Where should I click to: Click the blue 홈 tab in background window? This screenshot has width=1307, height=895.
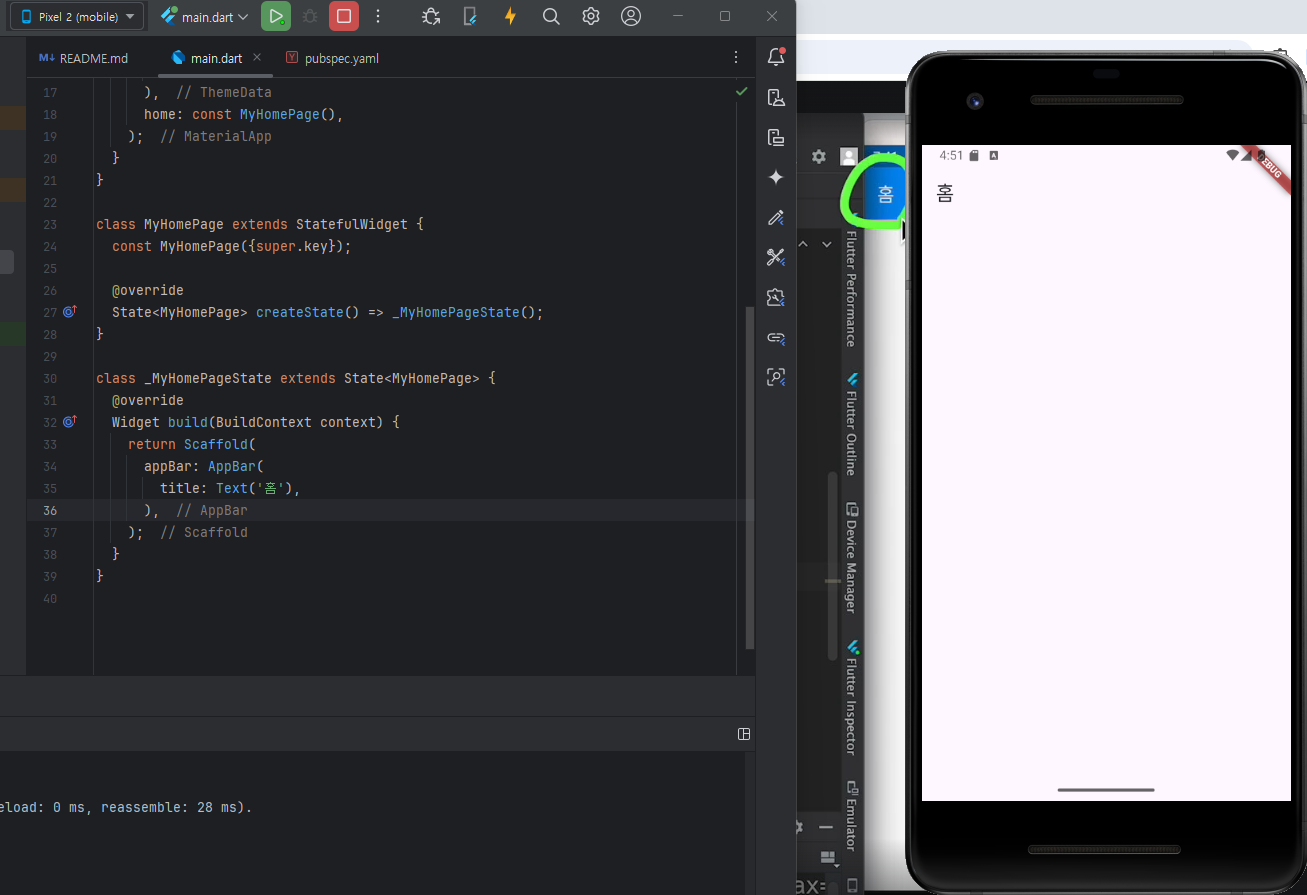(x=885, y=193)
